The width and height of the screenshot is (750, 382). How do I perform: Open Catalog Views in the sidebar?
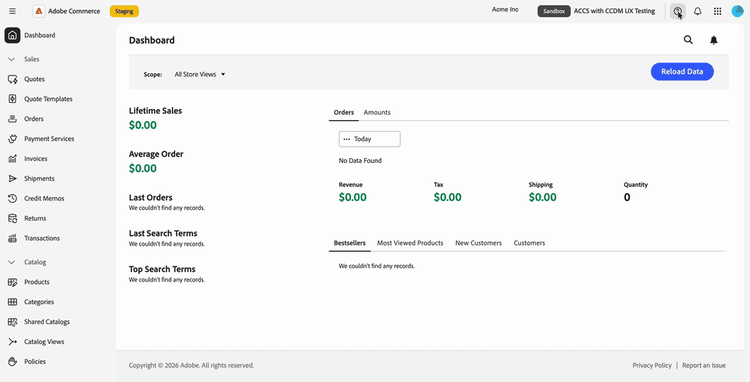pos(44,342)
